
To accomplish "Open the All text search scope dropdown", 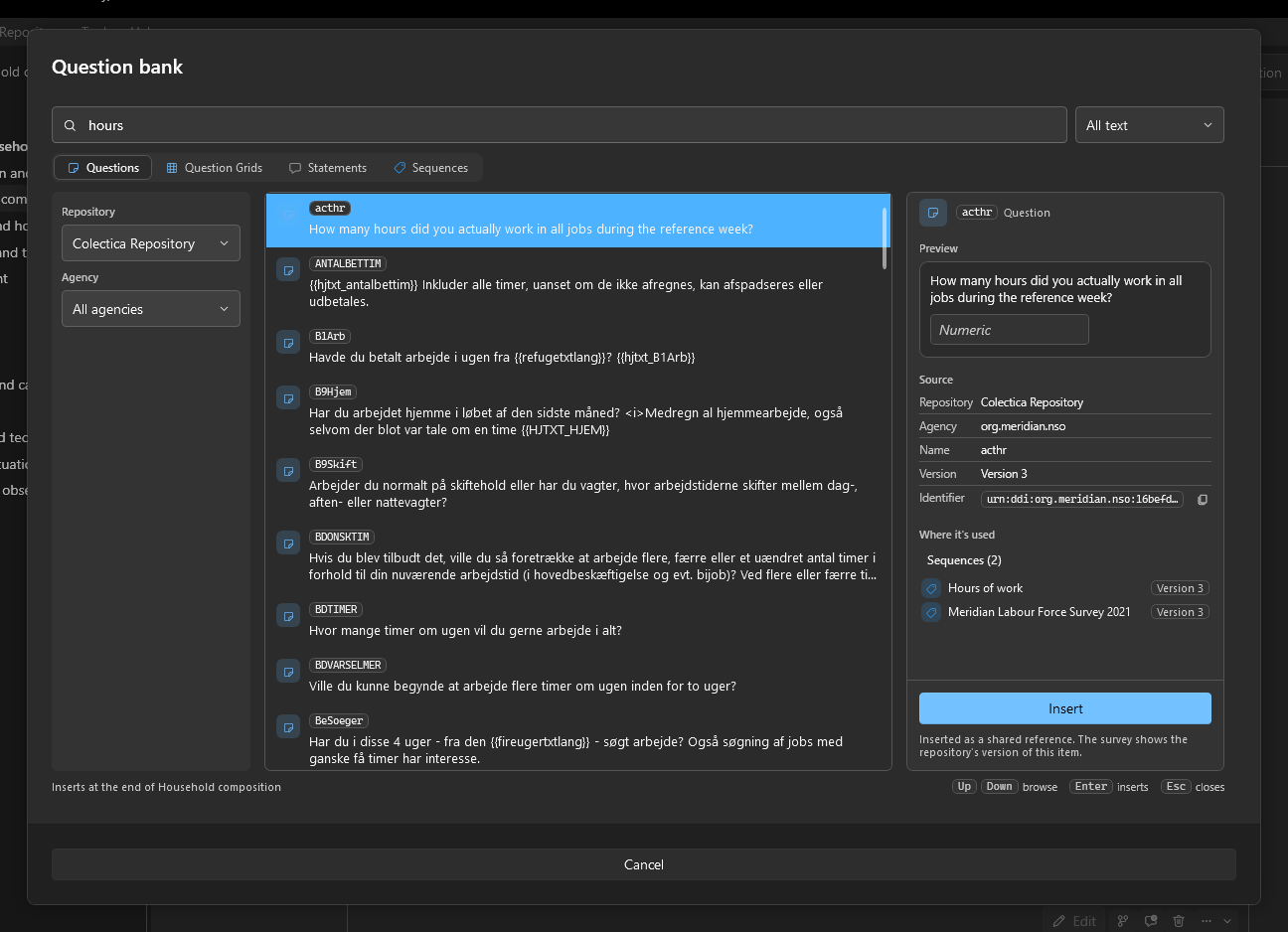I will (x=1149, y=125).
